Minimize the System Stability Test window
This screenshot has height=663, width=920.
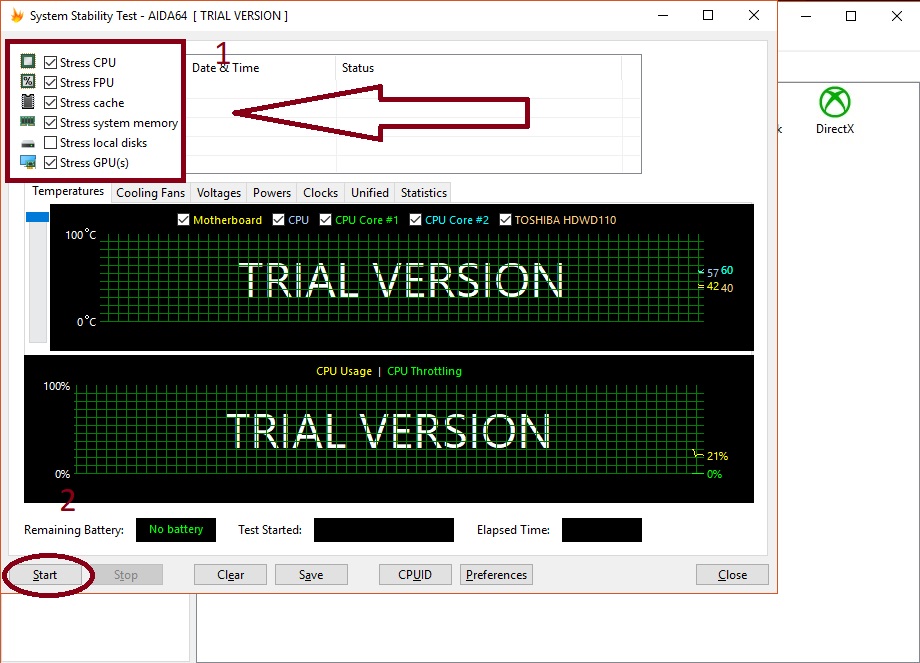[x=663, y=15]
